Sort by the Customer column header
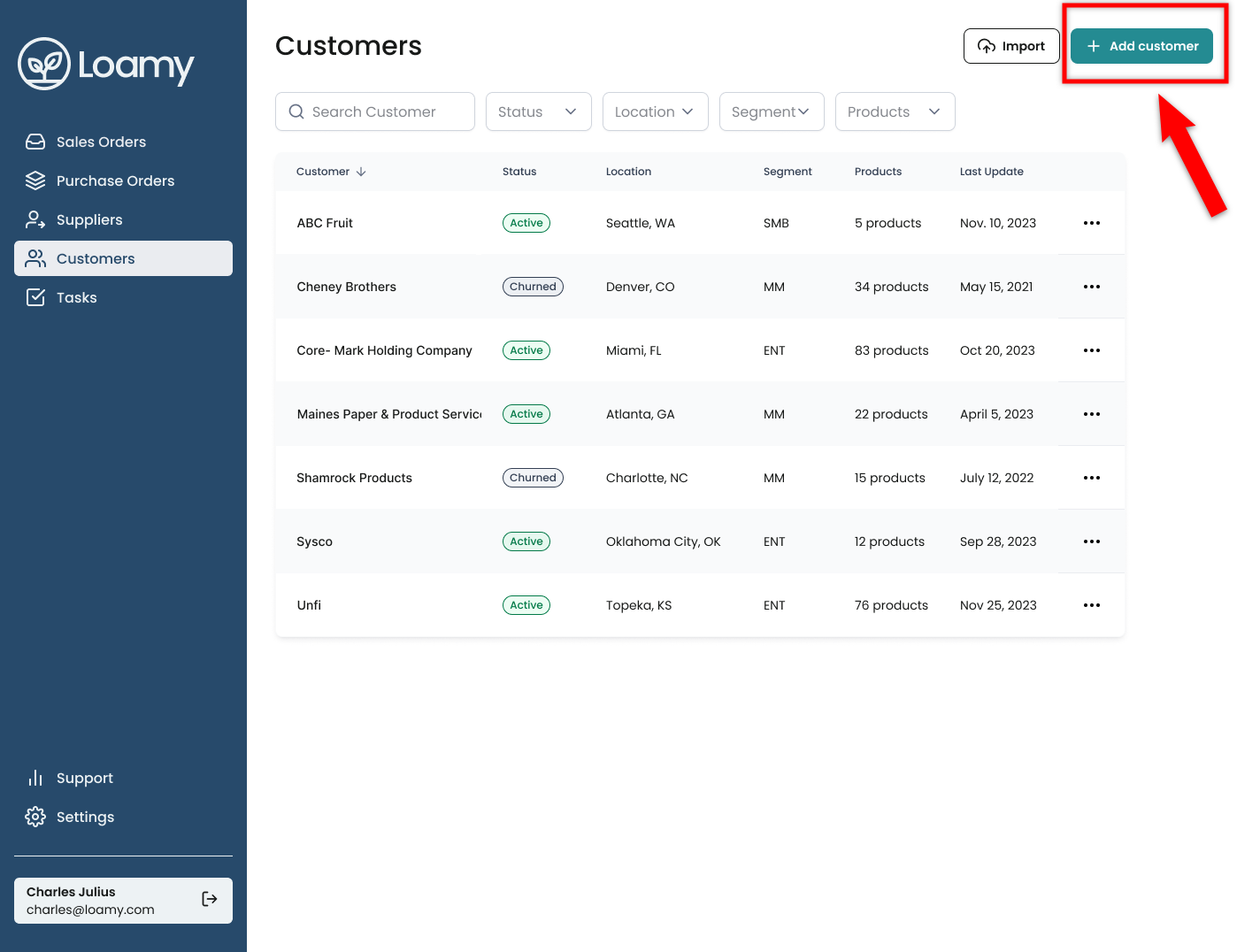Screen dimensions: 1260x952 331,172
